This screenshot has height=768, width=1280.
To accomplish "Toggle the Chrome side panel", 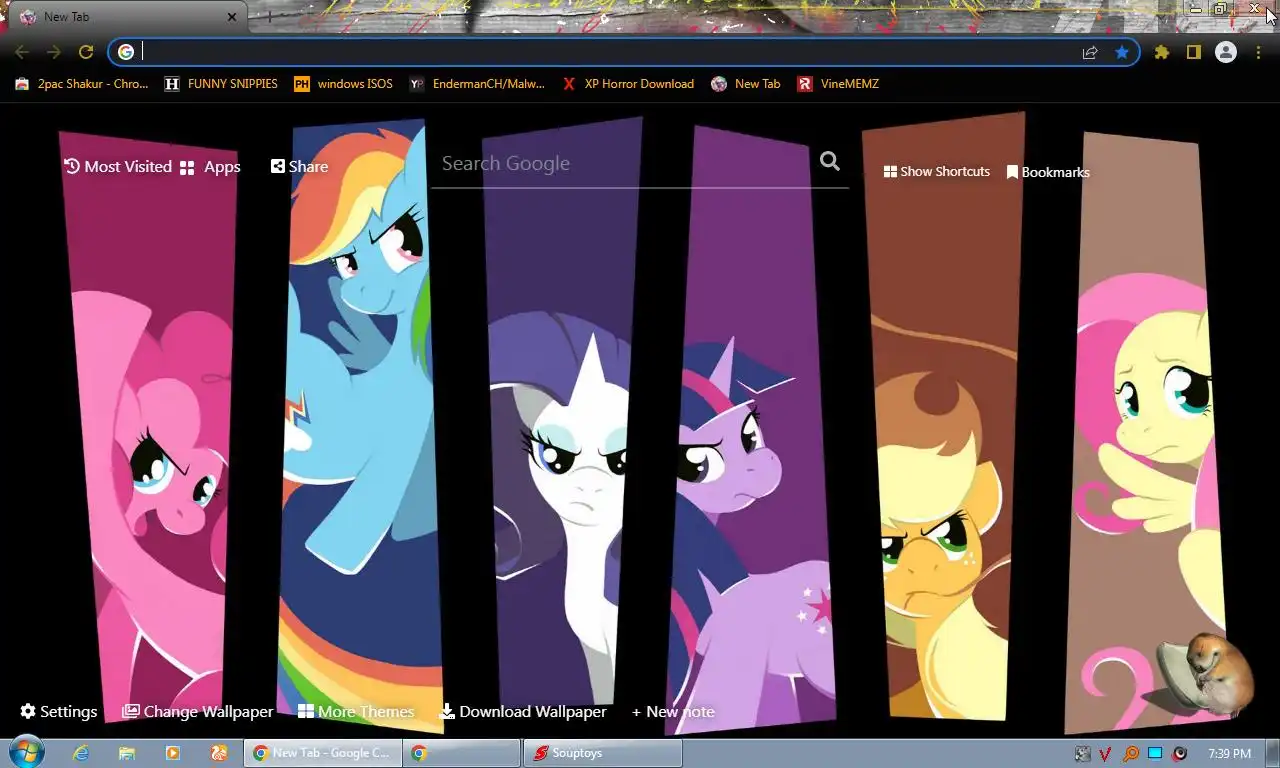I will pos(1193,52).
